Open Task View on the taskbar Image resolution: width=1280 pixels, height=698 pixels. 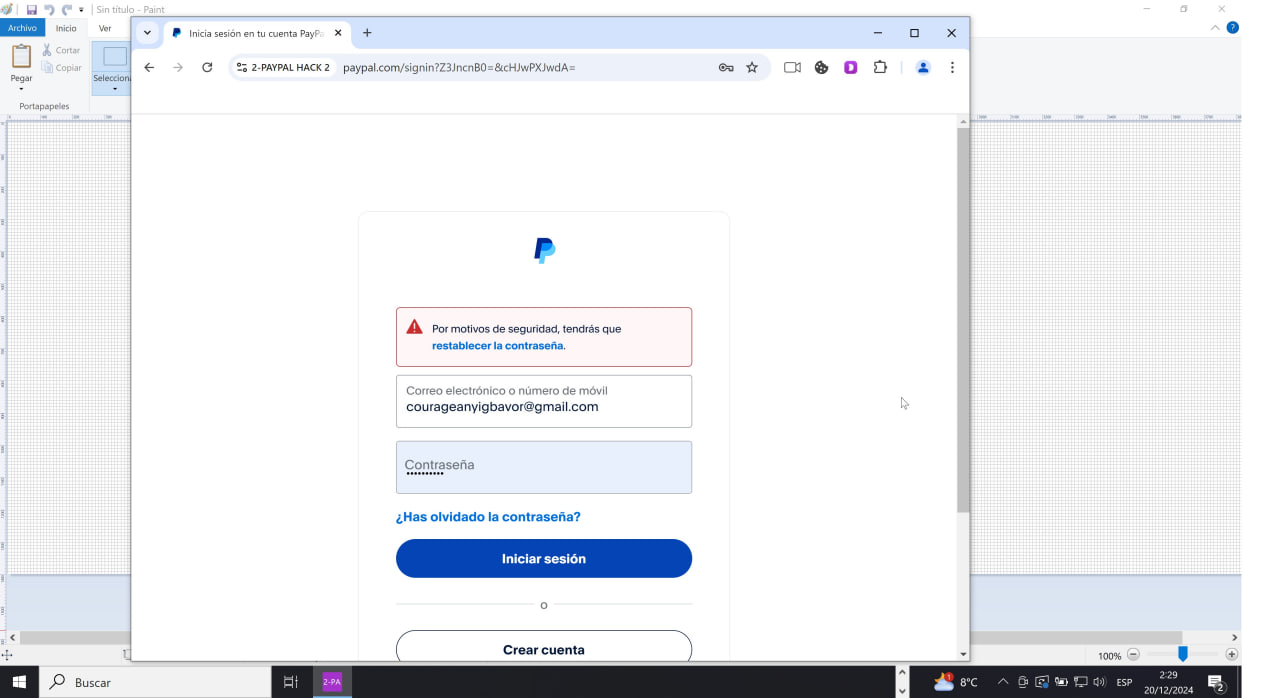[291, 682]
